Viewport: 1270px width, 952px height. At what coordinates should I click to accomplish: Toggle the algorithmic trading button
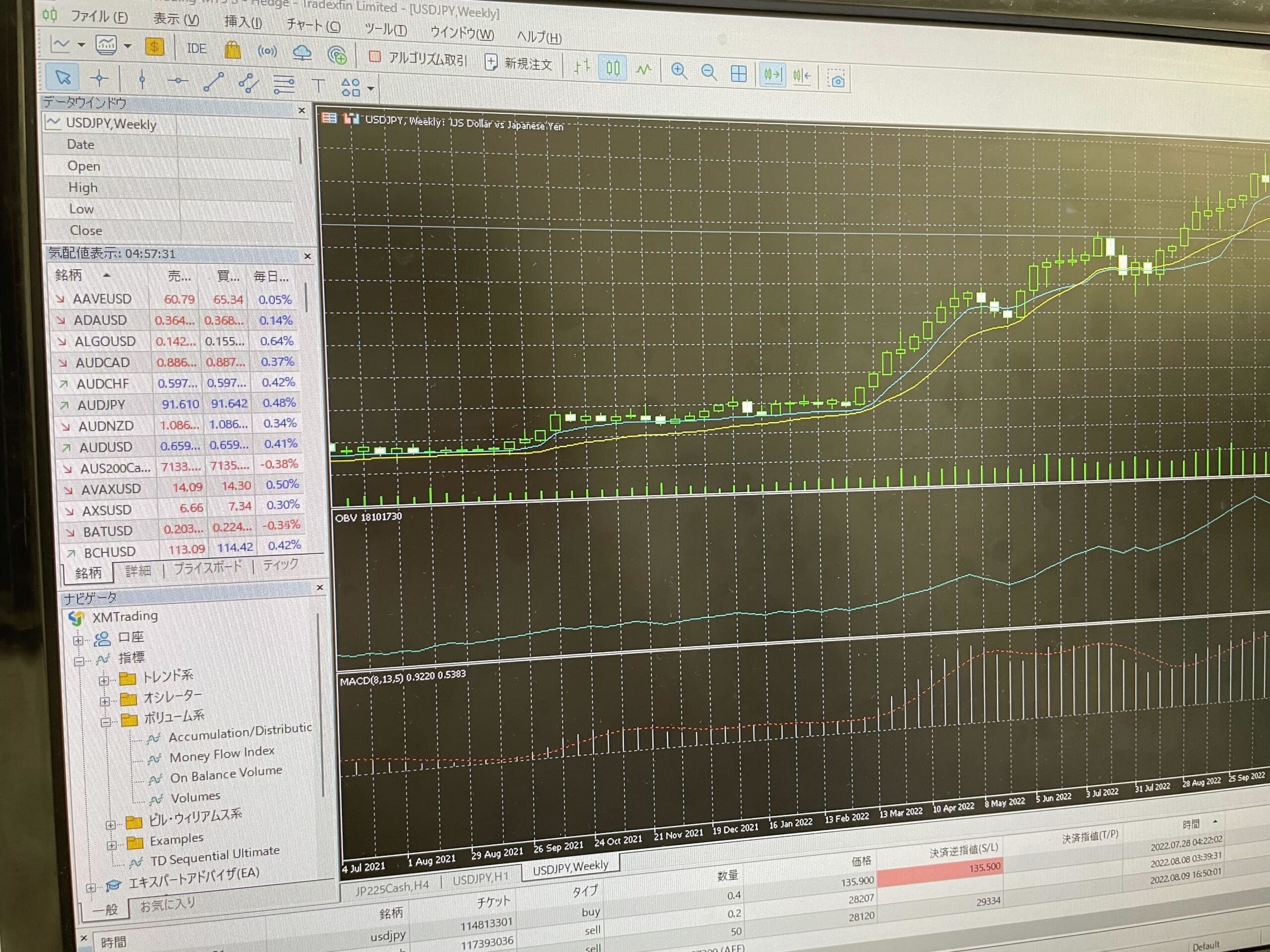(x=419, y=59)
